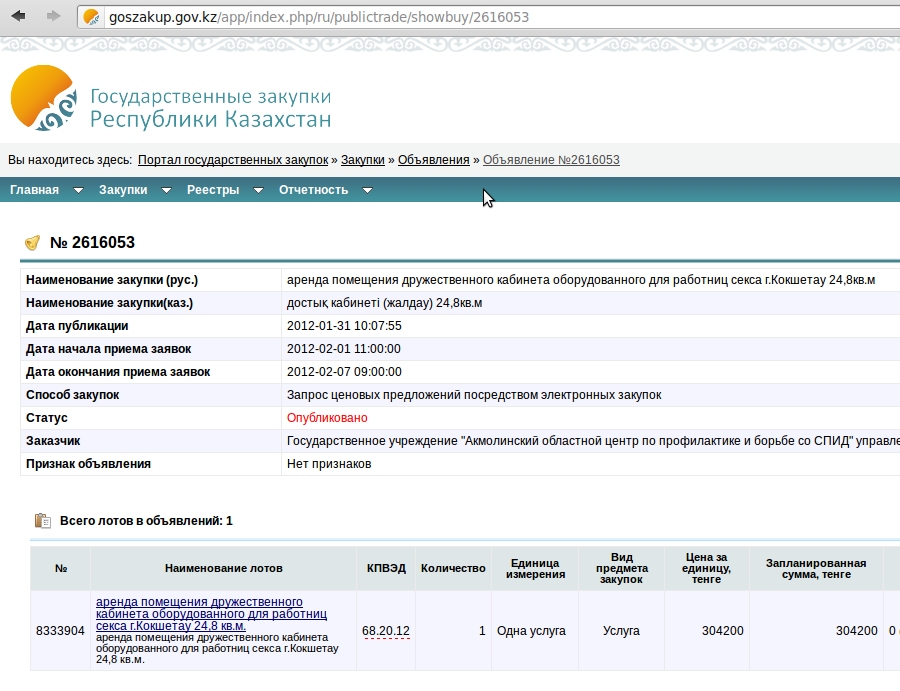Click the Объявление №2616053 breadcrumb
Screen dimensions: 900x691
pos(551,160)
